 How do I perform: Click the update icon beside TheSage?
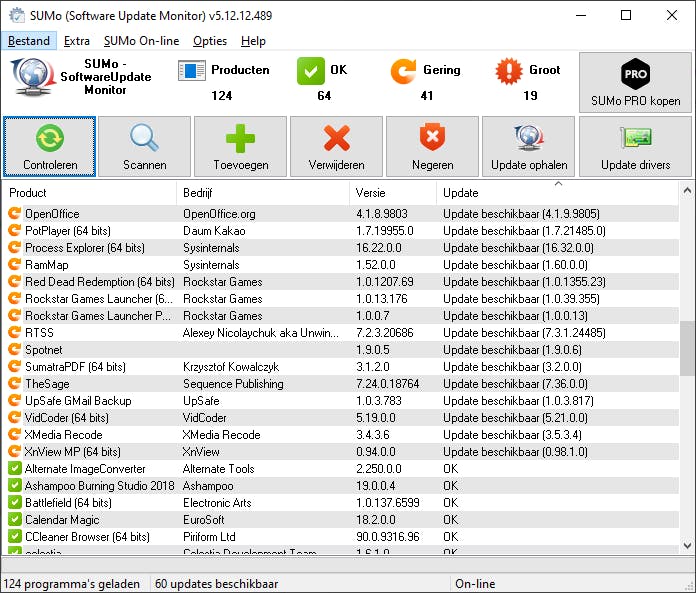coord(15,383)
